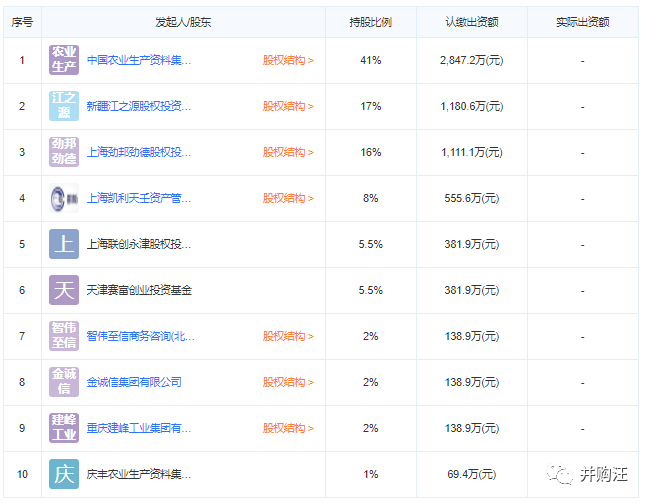Select the 17% shareholding cell
This screenshot has width=648, height=503.
(x=371, y=106)
